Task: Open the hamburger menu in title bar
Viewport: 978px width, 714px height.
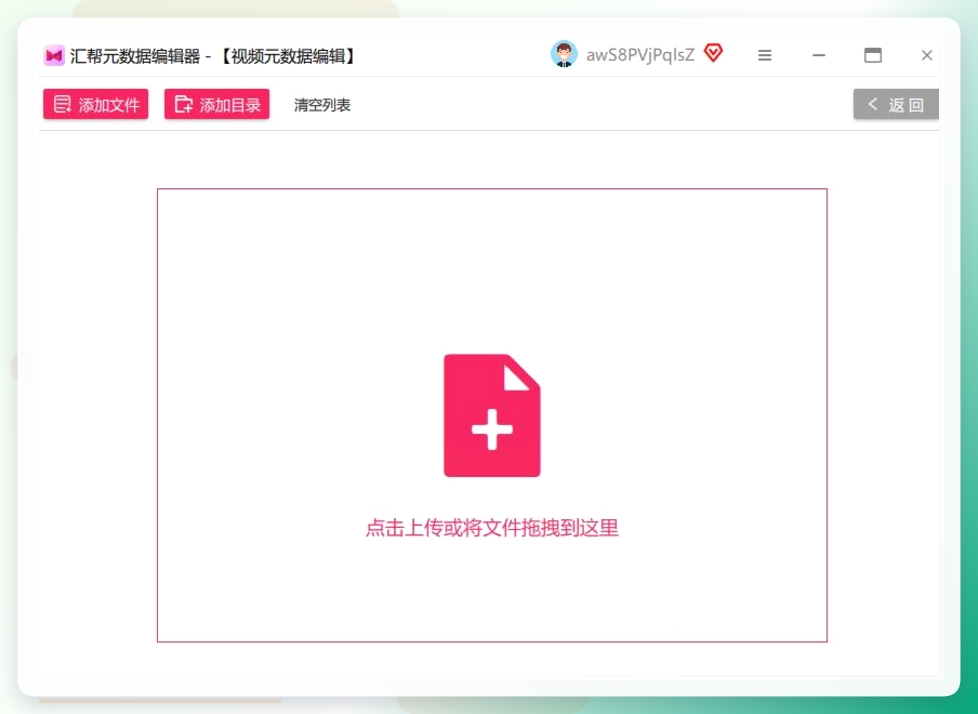Action: point(765,55)
